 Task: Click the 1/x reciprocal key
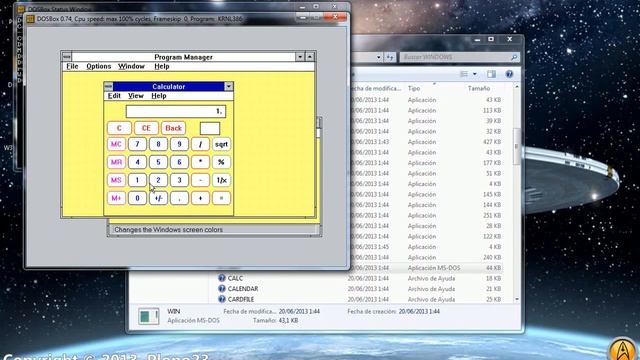tap(221, 180)
